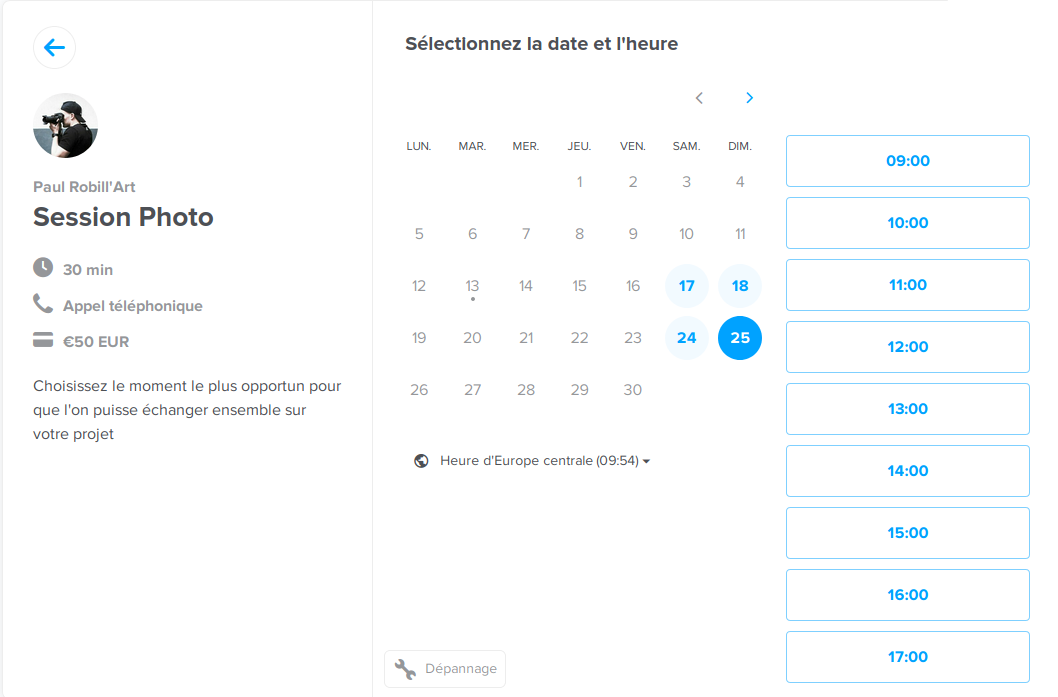Select the 17:00 time slot
This screenshot has height=697, width=1058.
[907, 657]
